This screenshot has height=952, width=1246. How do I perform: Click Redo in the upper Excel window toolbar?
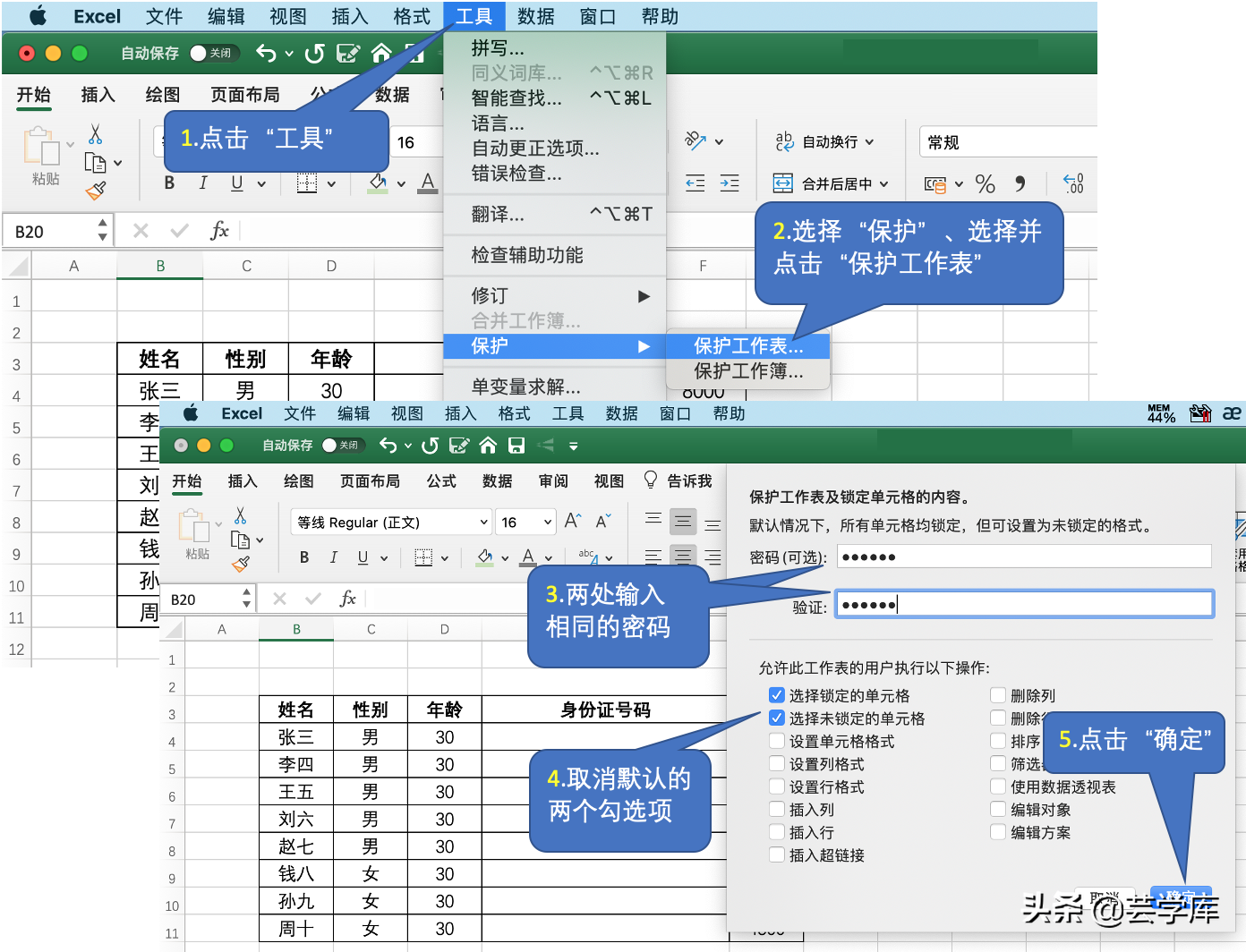tap(314, 54)
